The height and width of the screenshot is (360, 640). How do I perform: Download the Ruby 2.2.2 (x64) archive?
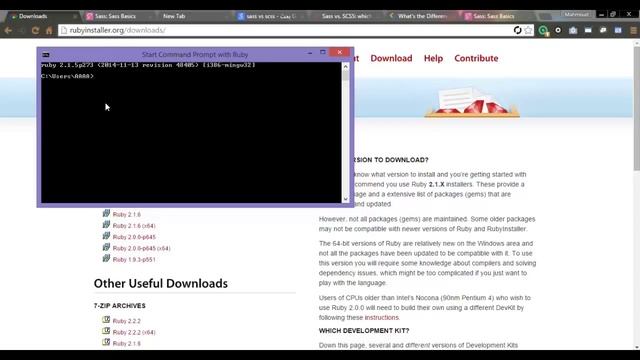tap(134, 332)
